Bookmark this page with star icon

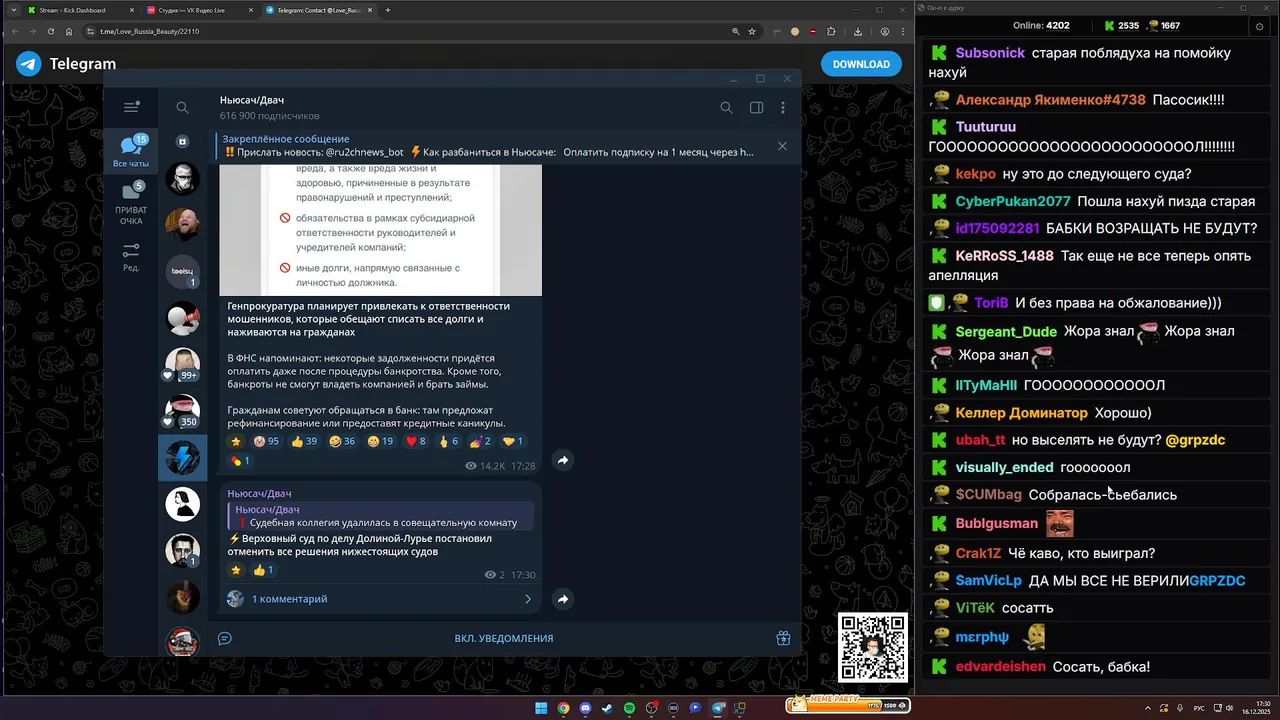click(752, 31)
